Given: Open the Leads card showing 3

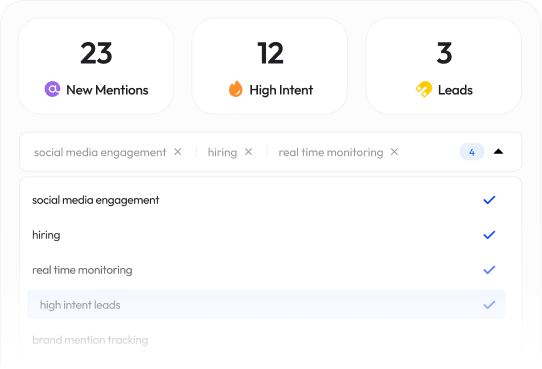Looking at the screenshot, I should tap(443, 66).
